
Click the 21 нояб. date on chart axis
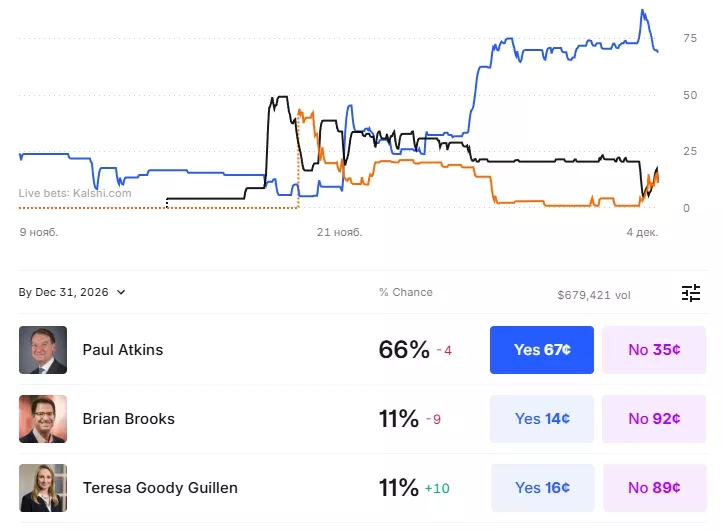tap(339, 232)
